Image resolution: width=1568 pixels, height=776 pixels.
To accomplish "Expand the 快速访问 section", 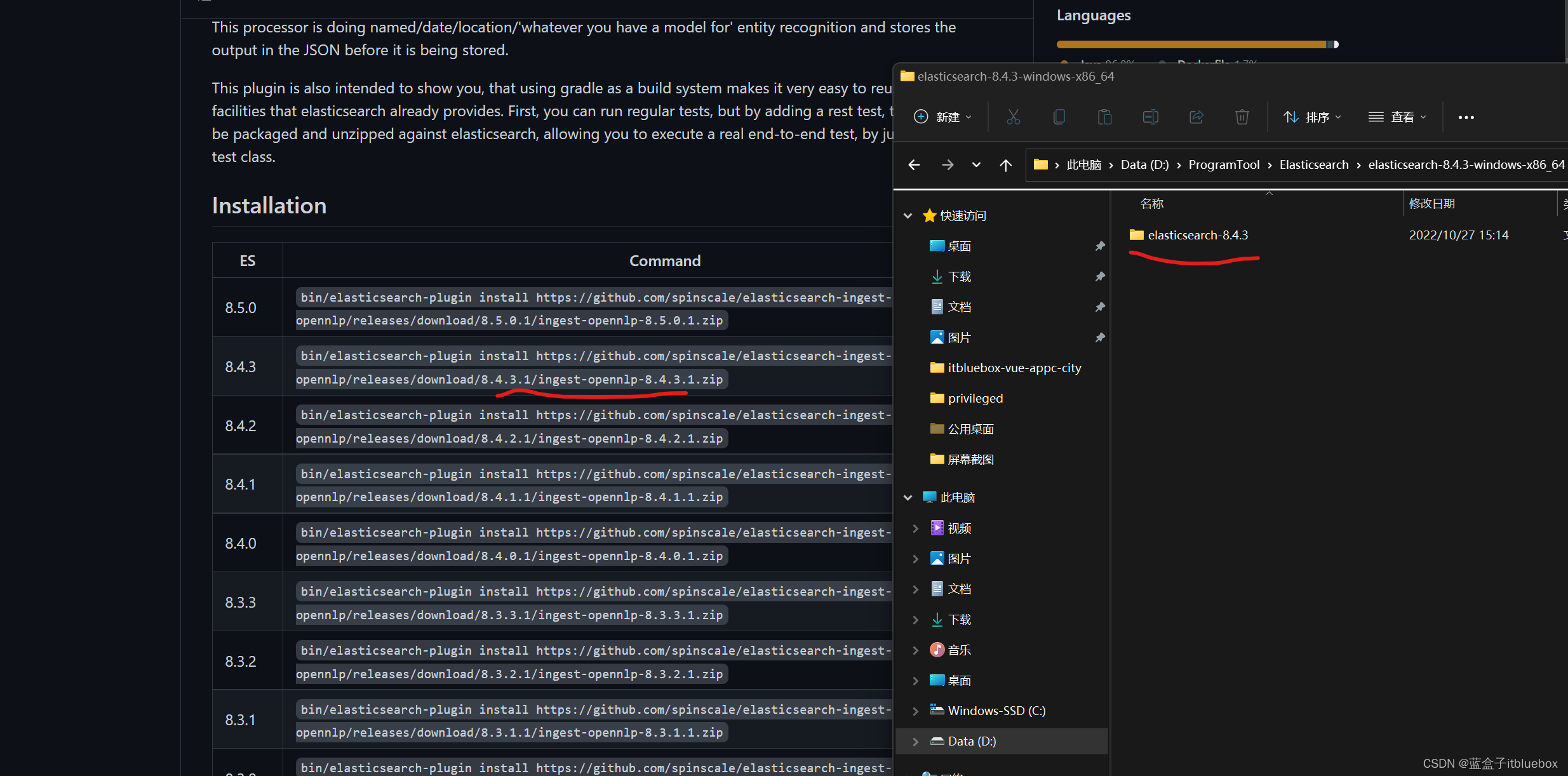I will [907, 215].
